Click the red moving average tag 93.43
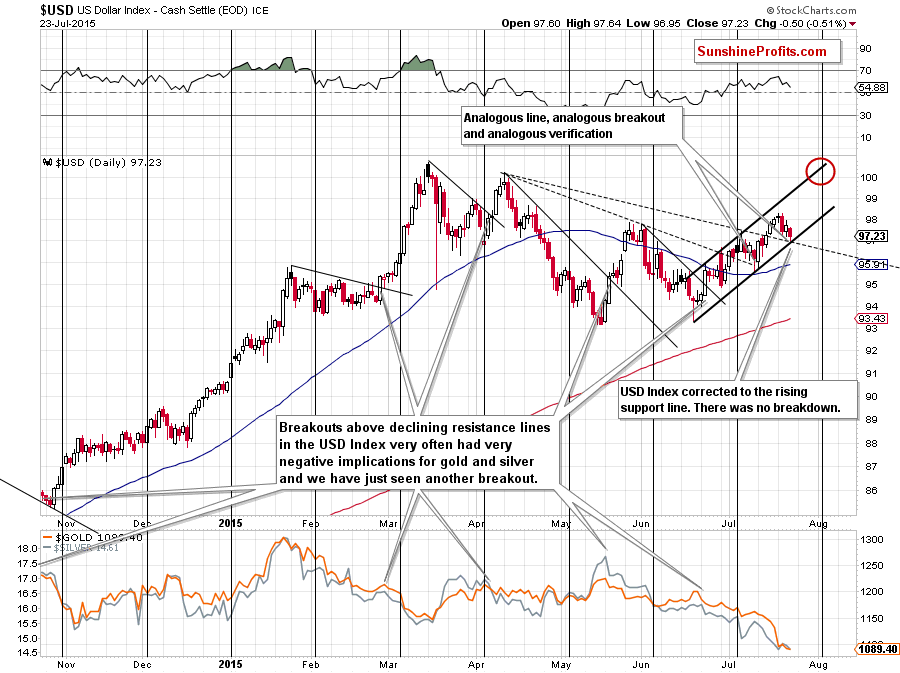Image resolution: width=900 pixels, height=673 pixels. coord(872,318)
